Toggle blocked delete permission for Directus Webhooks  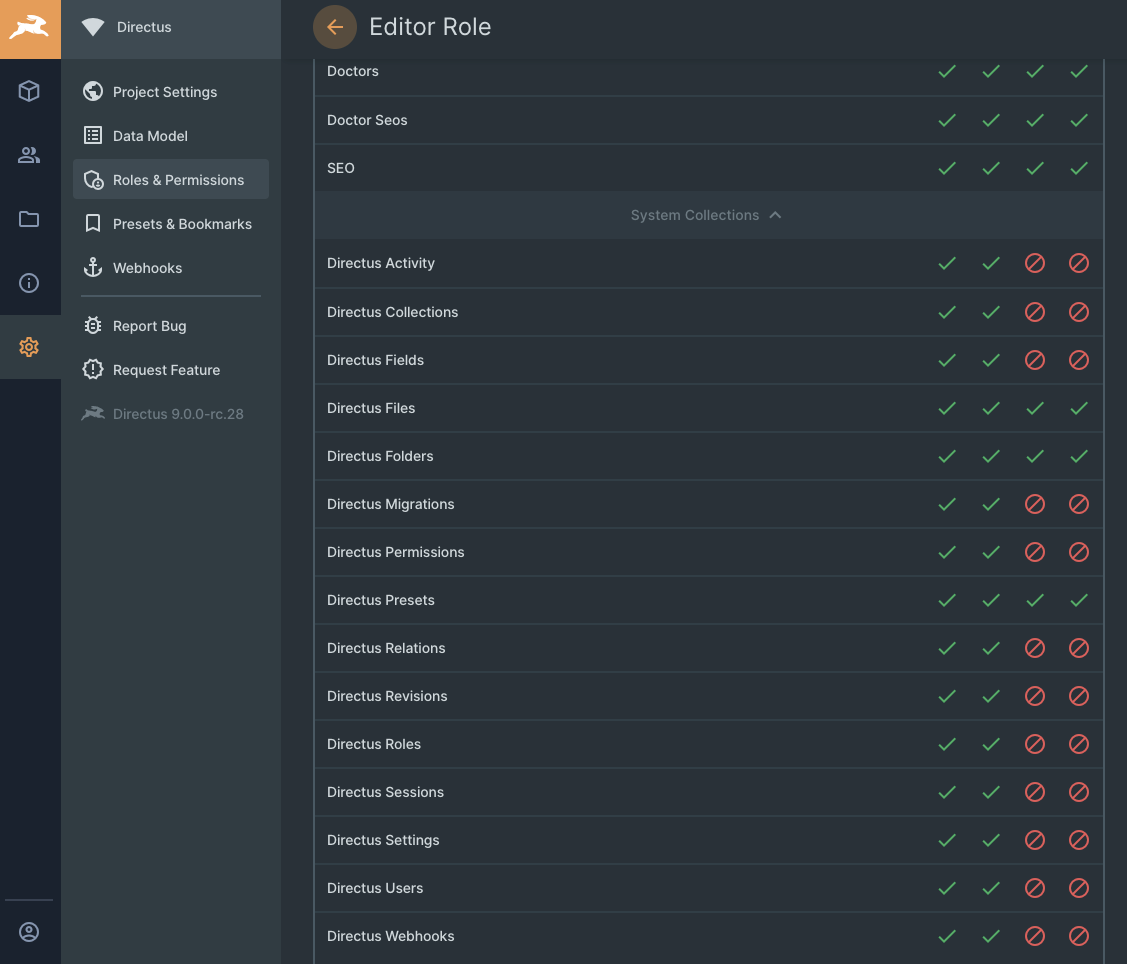pyautogui.click(x=1079, y=936)
